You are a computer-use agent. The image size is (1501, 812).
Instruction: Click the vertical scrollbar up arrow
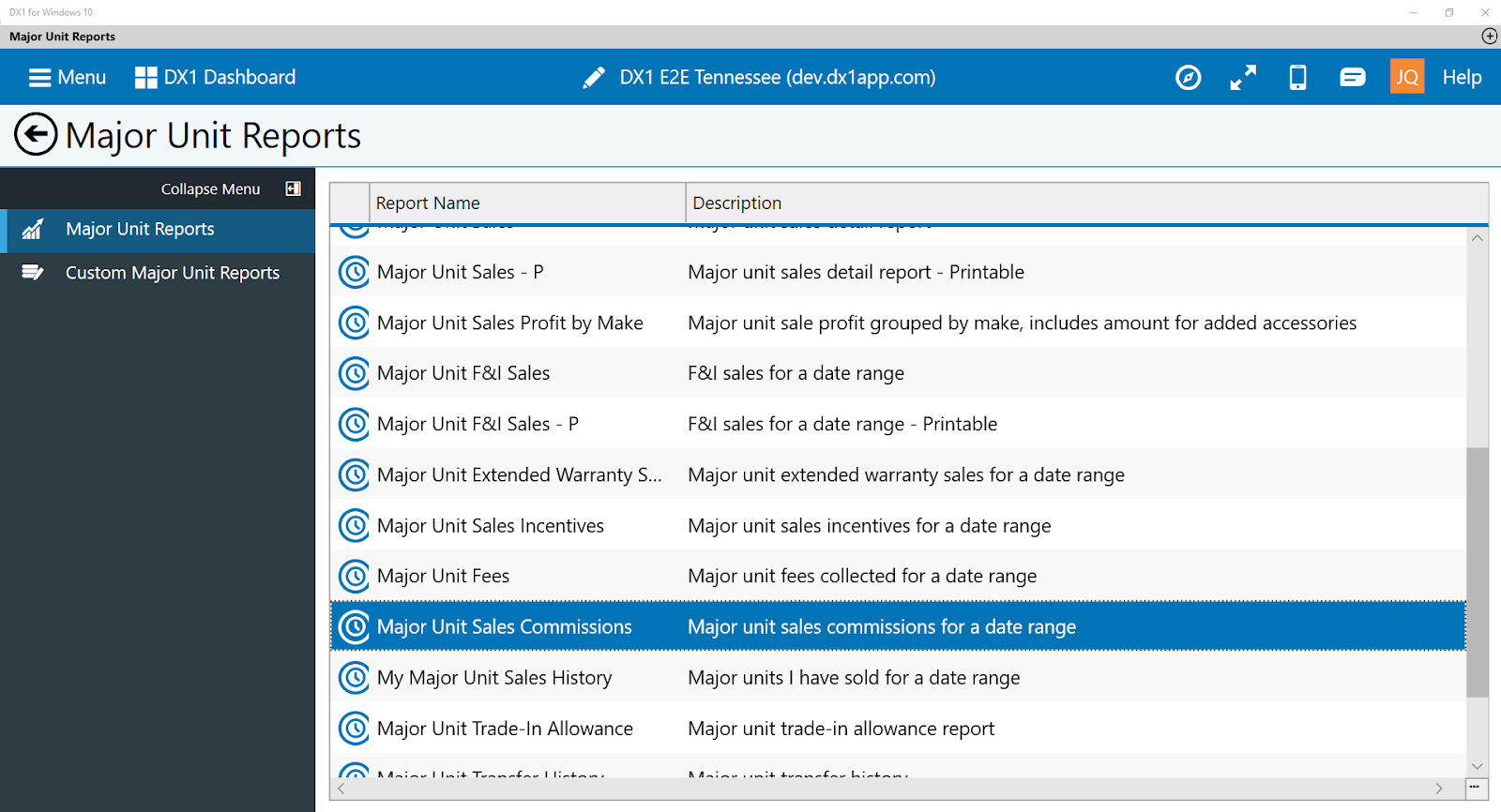point(1478,238)
